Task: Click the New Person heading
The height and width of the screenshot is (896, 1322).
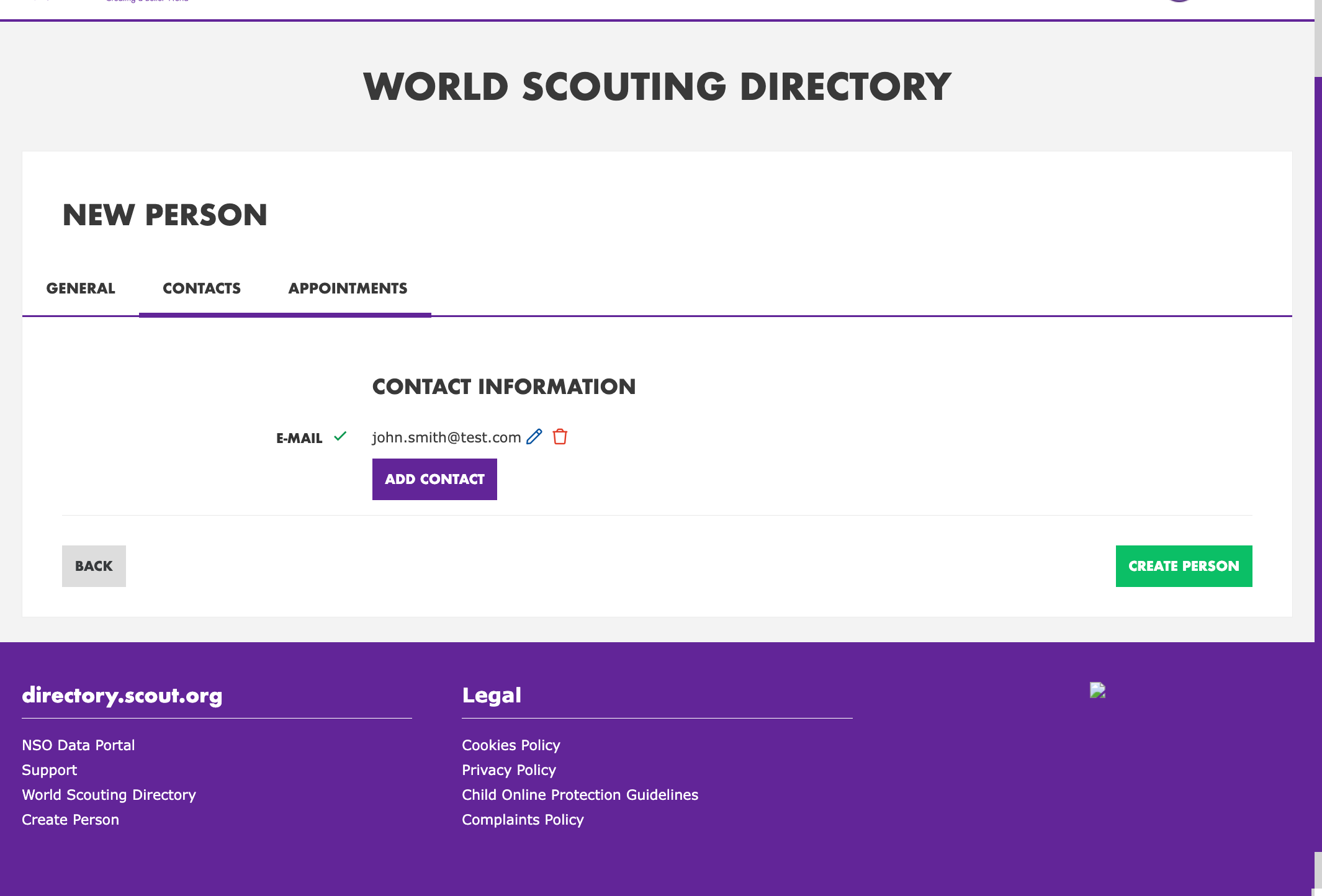Action: point(165,215)
